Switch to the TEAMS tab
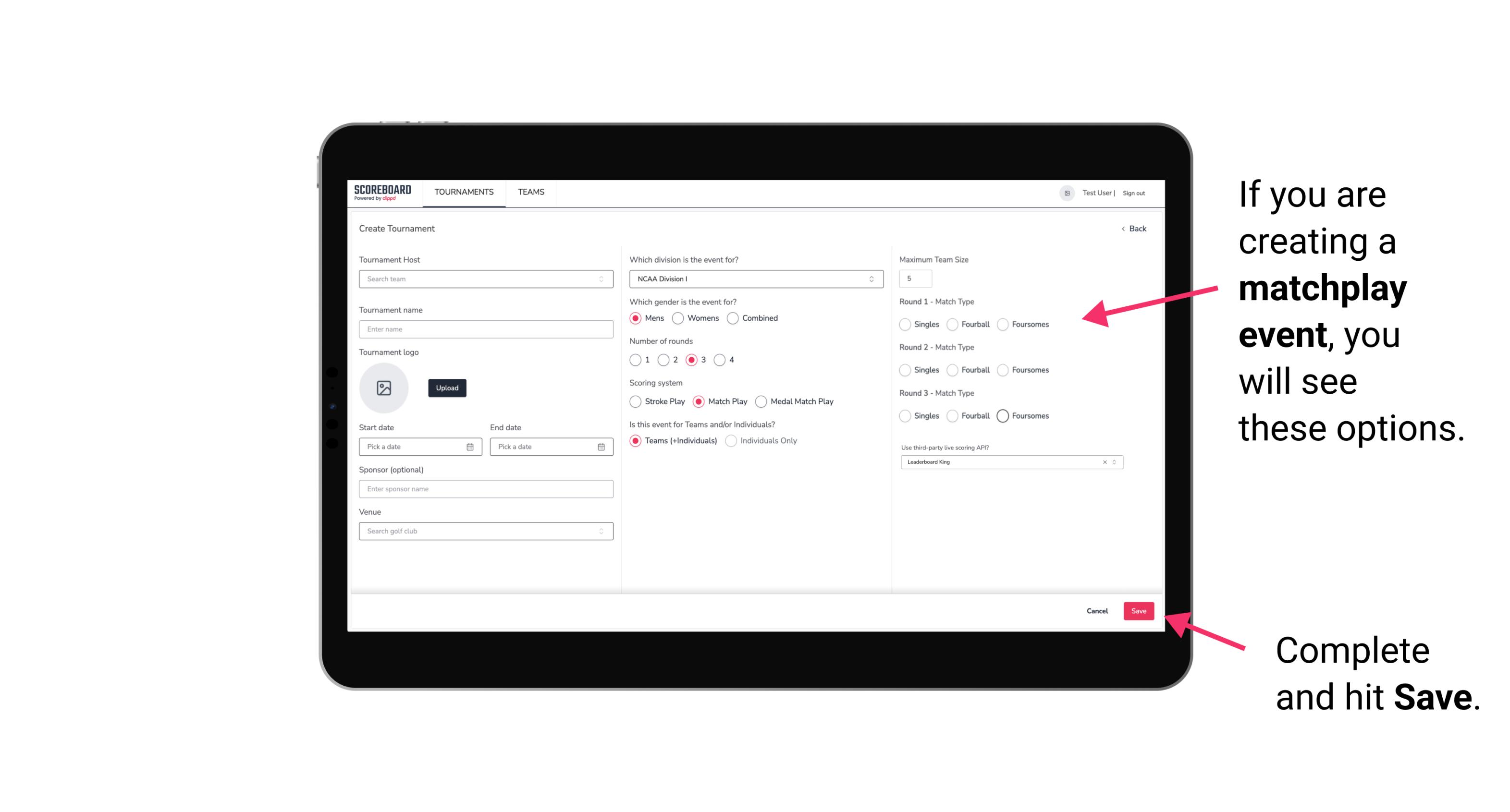Viewport: 1510px width, 812px height. coord(529,192)
